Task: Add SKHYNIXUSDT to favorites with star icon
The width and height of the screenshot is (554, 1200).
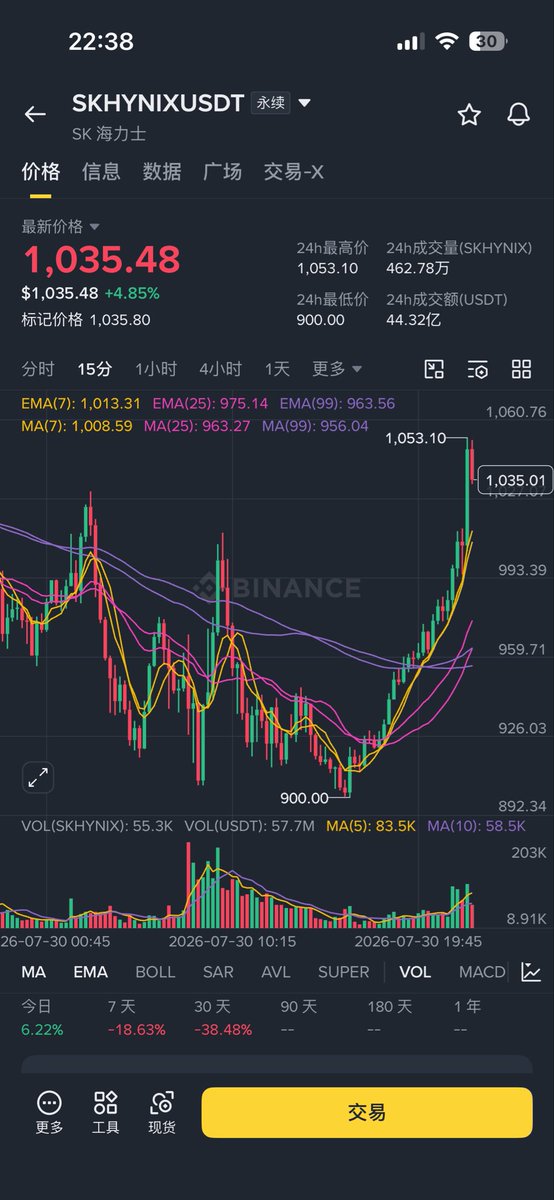Action: [x=469, y=114]
